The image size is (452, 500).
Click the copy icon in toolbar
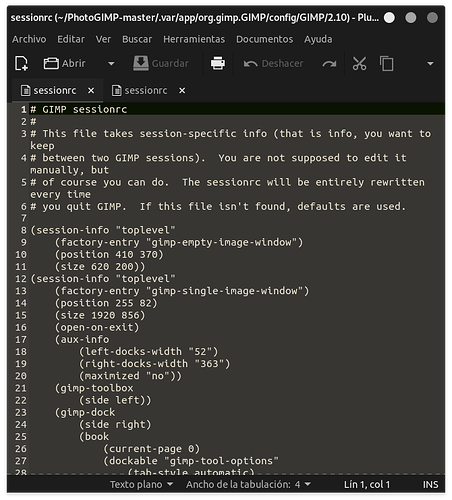click(x=387, y=63)
